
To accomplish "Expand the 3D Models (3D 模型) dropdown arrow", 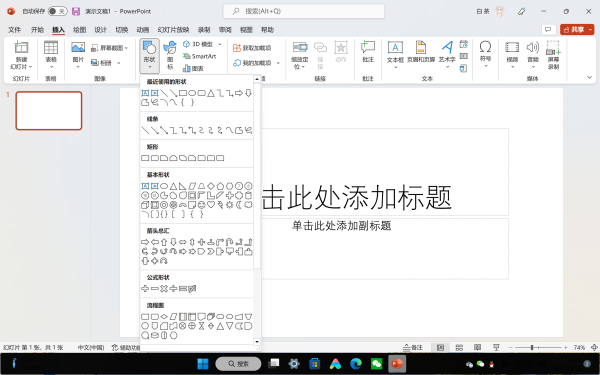I will [220, 44].
